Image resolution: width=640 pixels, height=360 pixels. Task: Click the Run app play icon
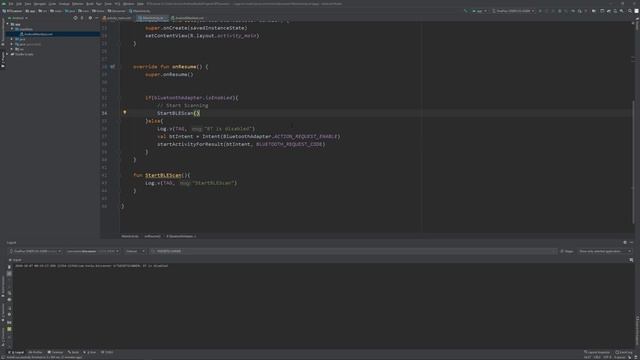click(540, 11)
